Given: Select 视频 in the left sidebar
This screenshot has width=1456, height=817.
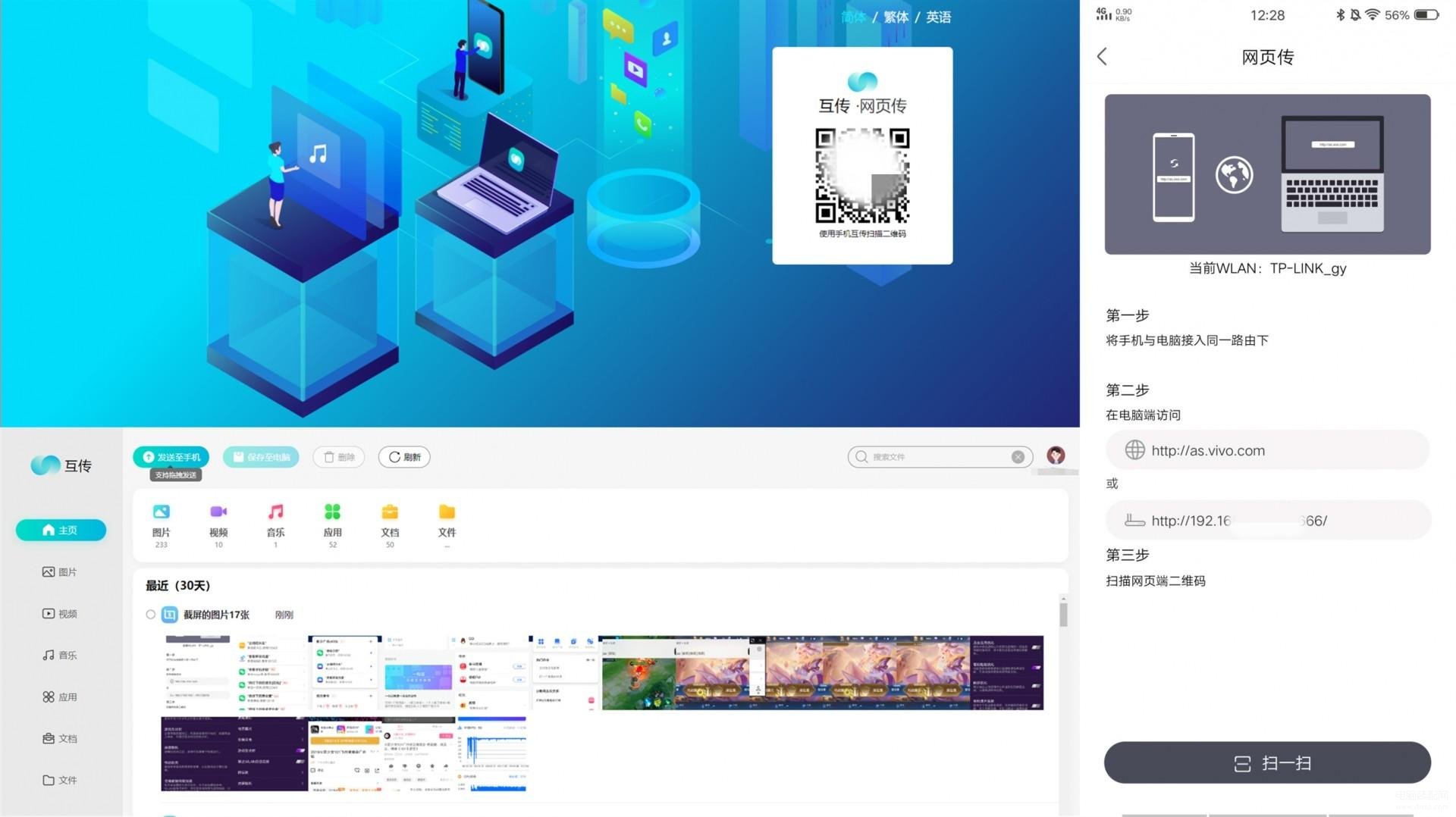Looking at the screenshot, I should [60, 613].
